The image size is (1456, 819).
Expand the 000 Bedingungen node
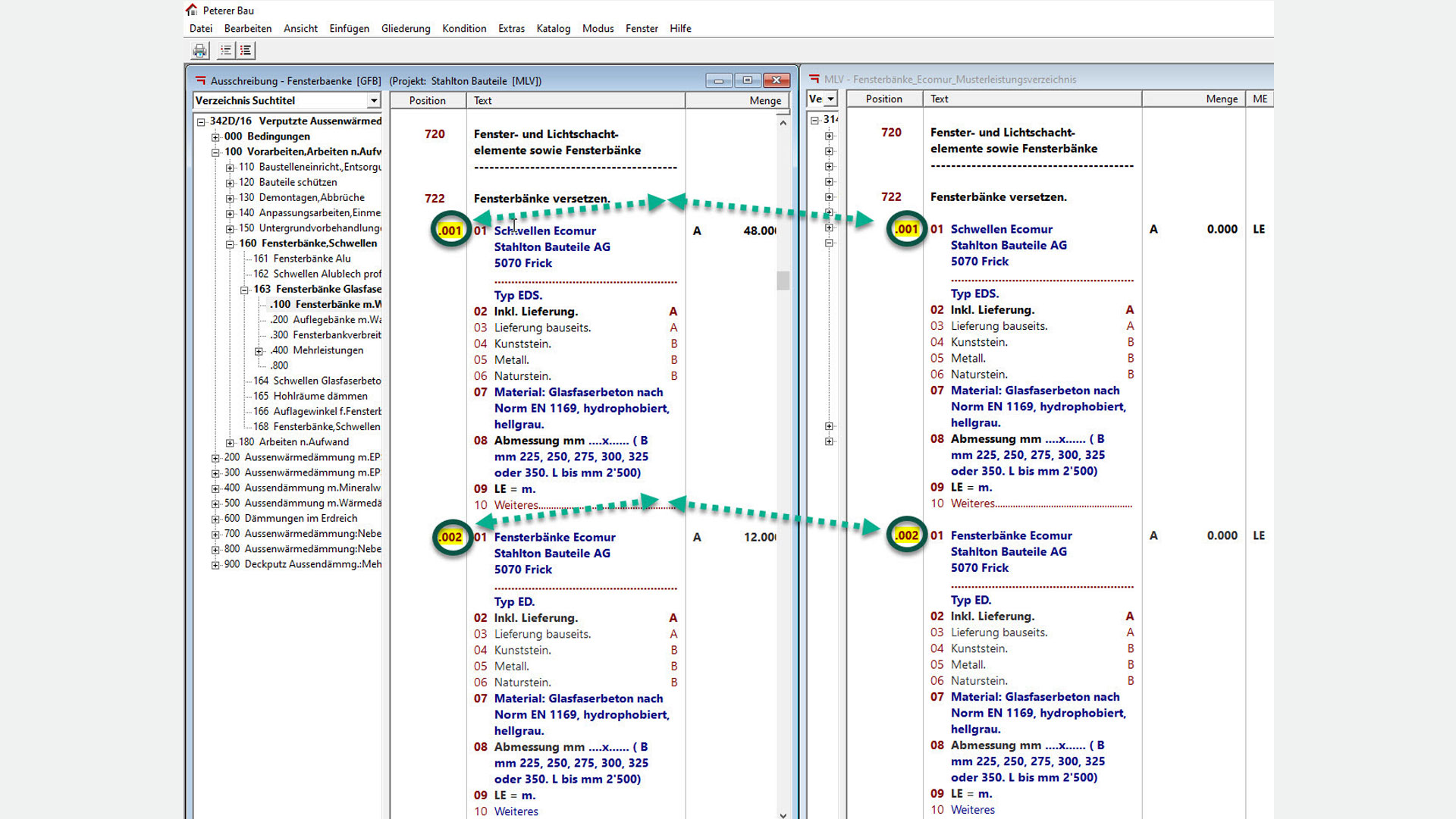tap(215, 136)
